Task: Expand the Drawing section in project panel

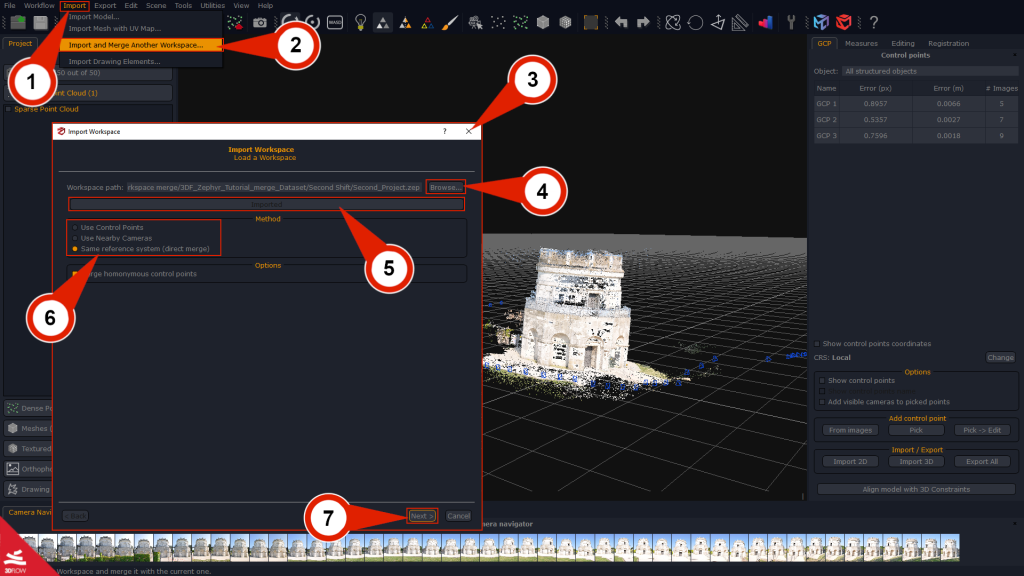Action: (27, 489)
